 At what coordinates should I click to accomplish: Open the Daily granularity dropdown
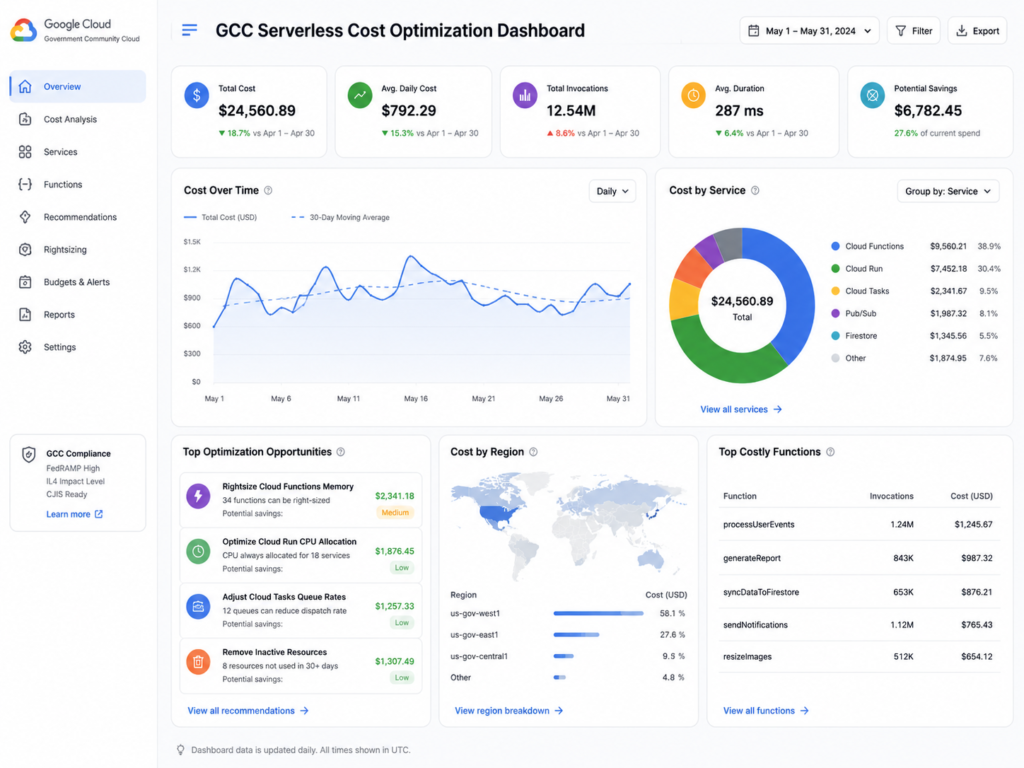pyautogui.click(x=612, y=191)
